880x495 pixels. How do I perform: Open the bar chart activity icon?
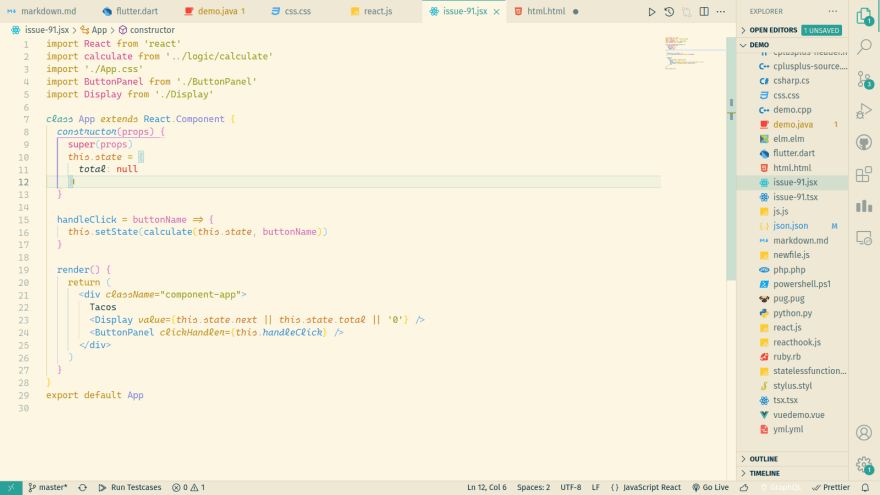(x=864, y=206)
